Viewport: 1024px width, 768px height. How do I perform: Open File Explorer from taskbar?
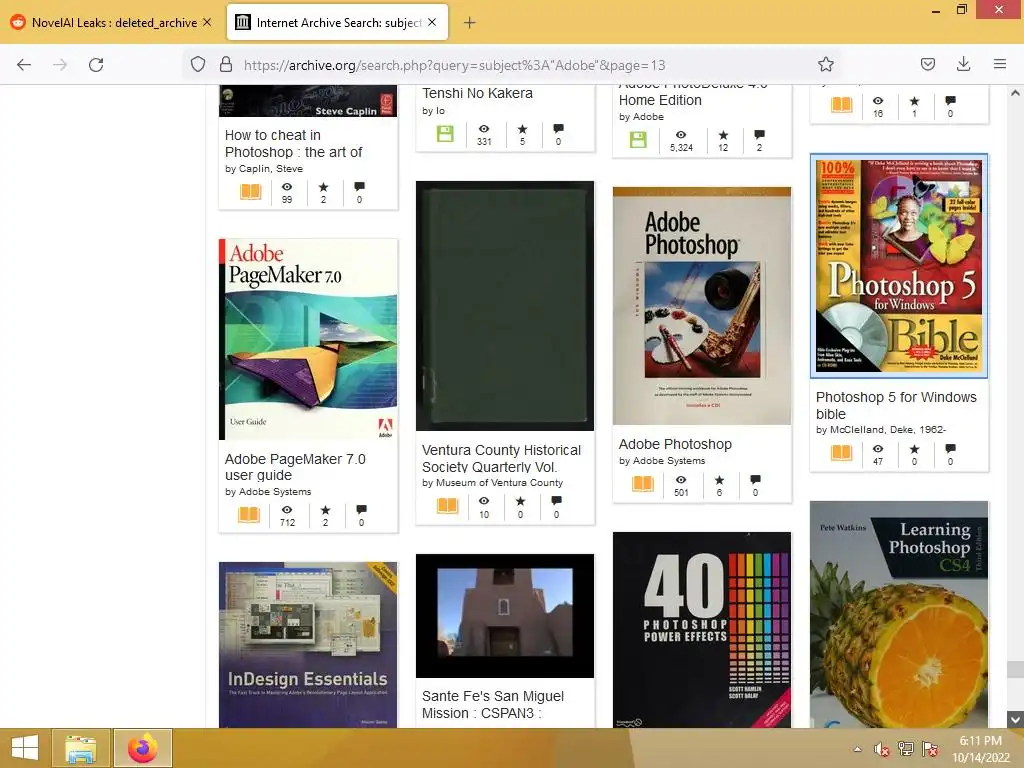[x=81, y=748]
